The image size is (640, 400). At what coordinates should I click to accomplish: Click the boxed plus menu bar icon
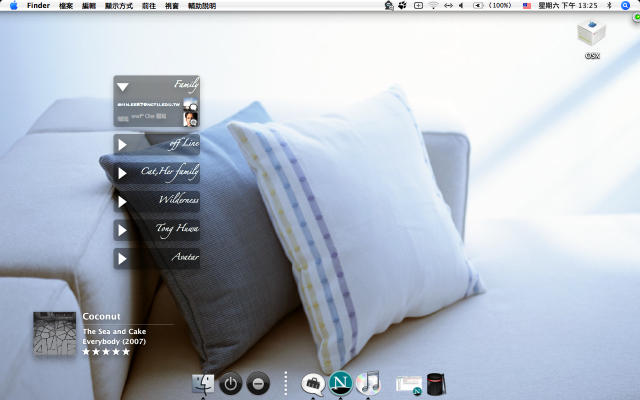[x=418, y=6]
